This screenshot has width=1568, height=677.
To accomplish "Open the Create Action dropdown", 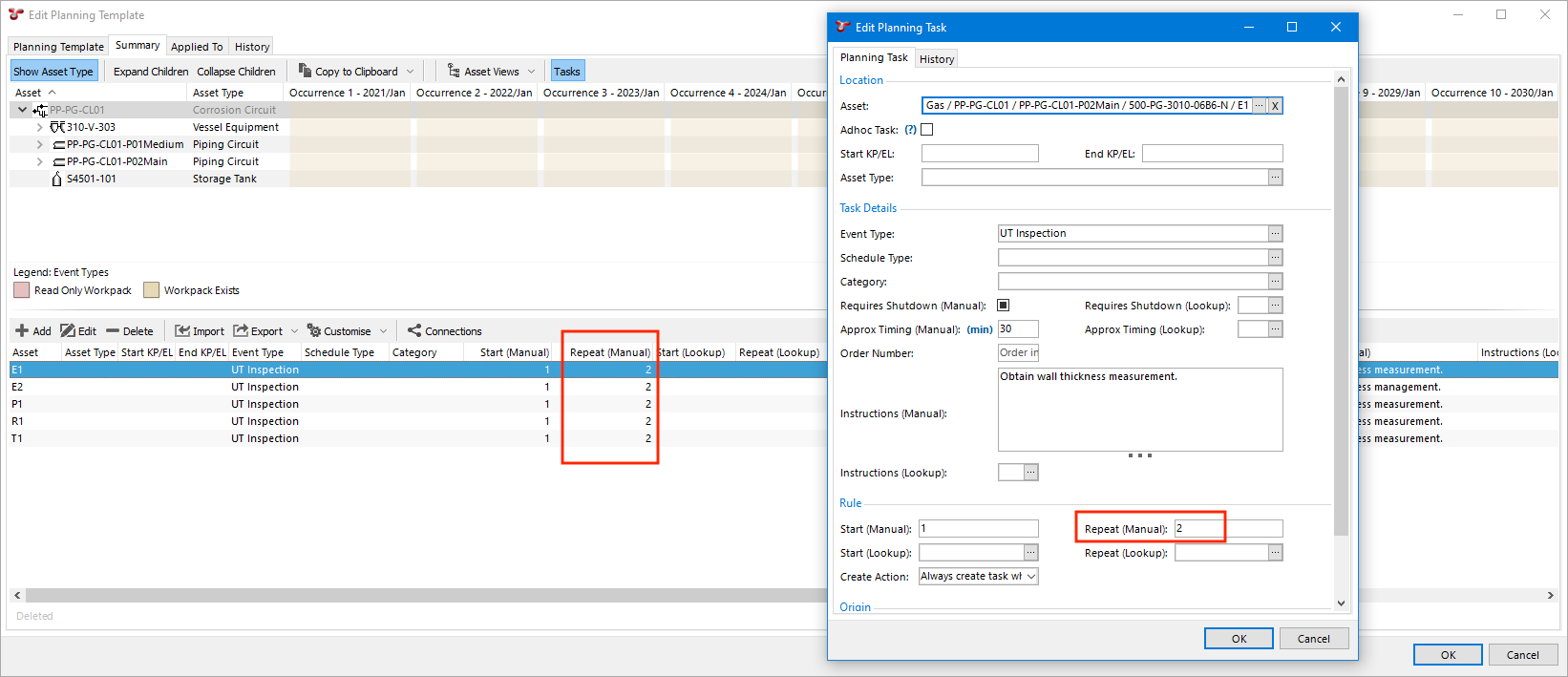I will 1030,577.
